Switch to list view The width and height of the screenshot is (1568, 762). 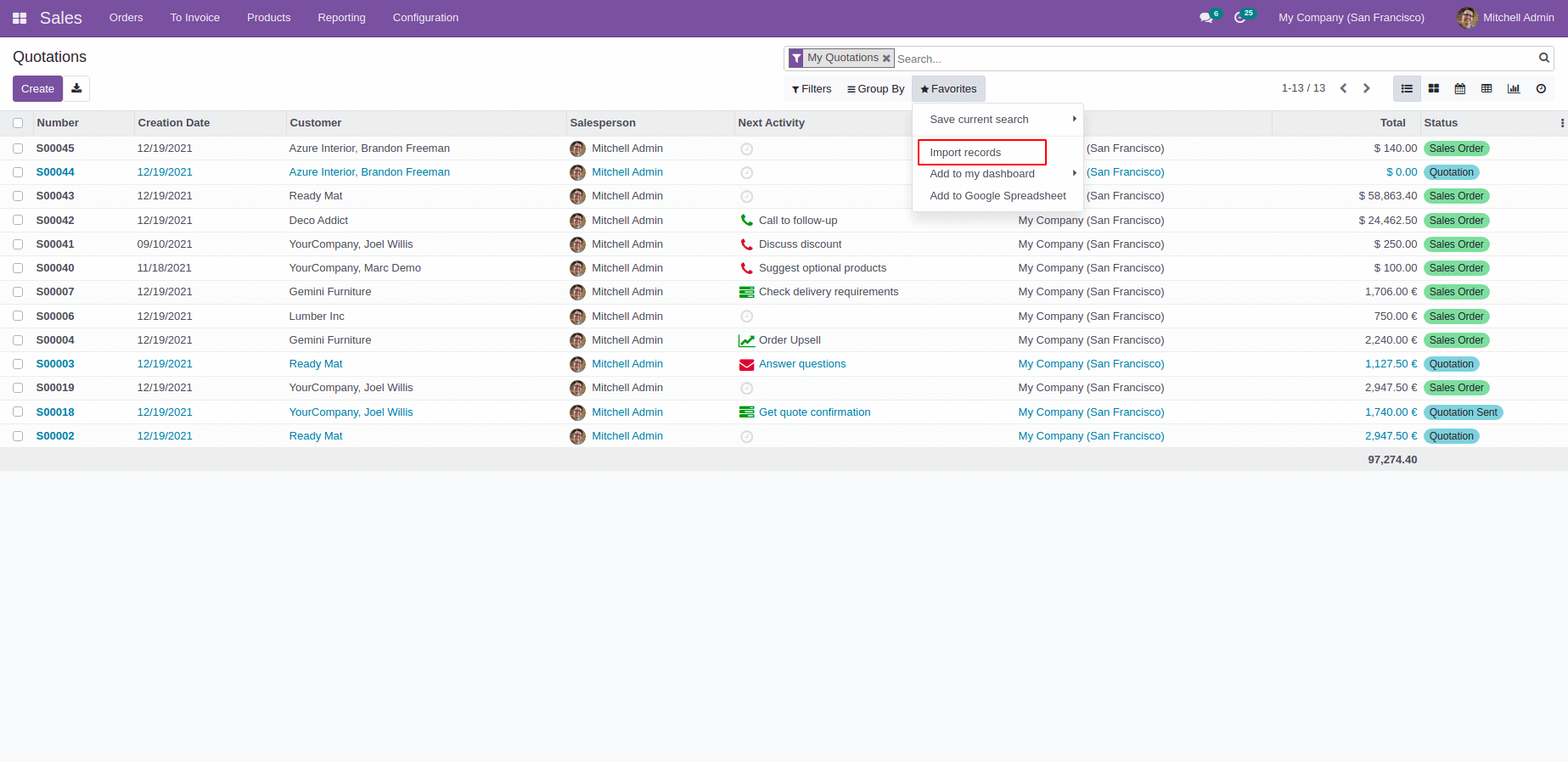(x=1407, y=88)
